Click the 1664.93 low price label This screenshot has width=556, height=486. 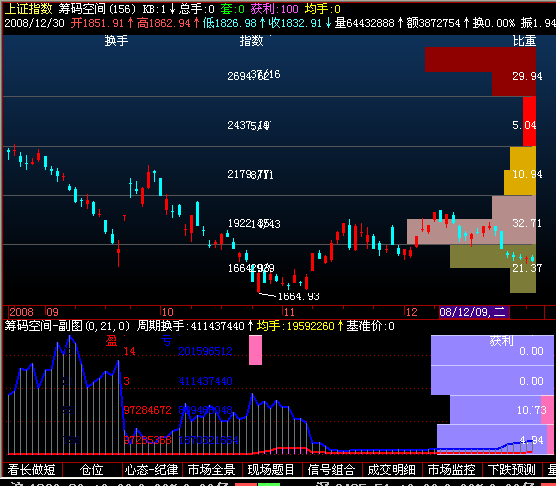(x=299, y=296)
